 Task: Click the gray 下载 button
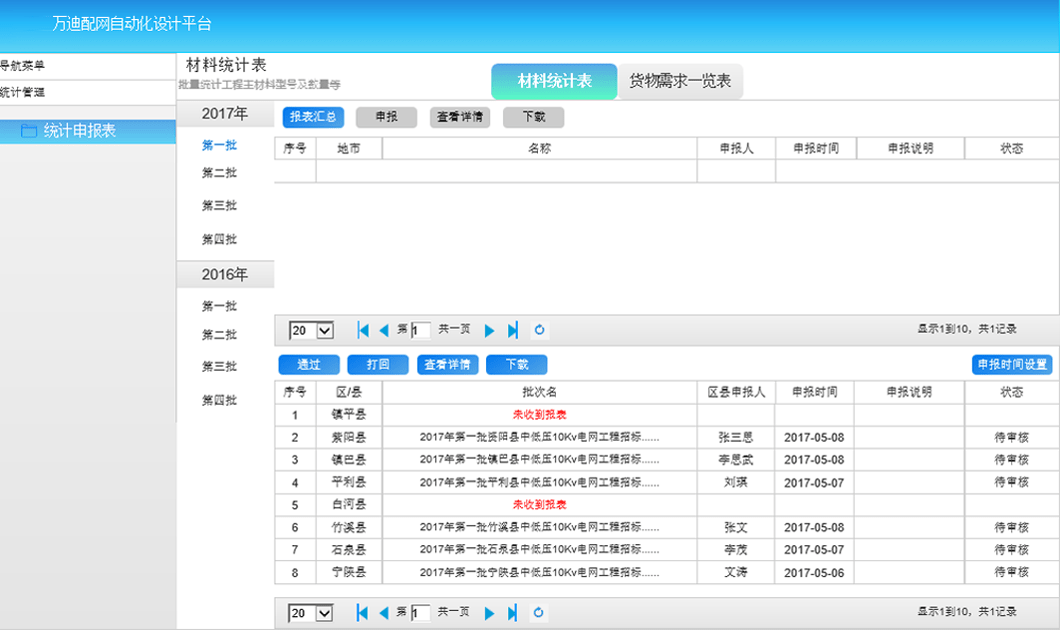(533, 117)
